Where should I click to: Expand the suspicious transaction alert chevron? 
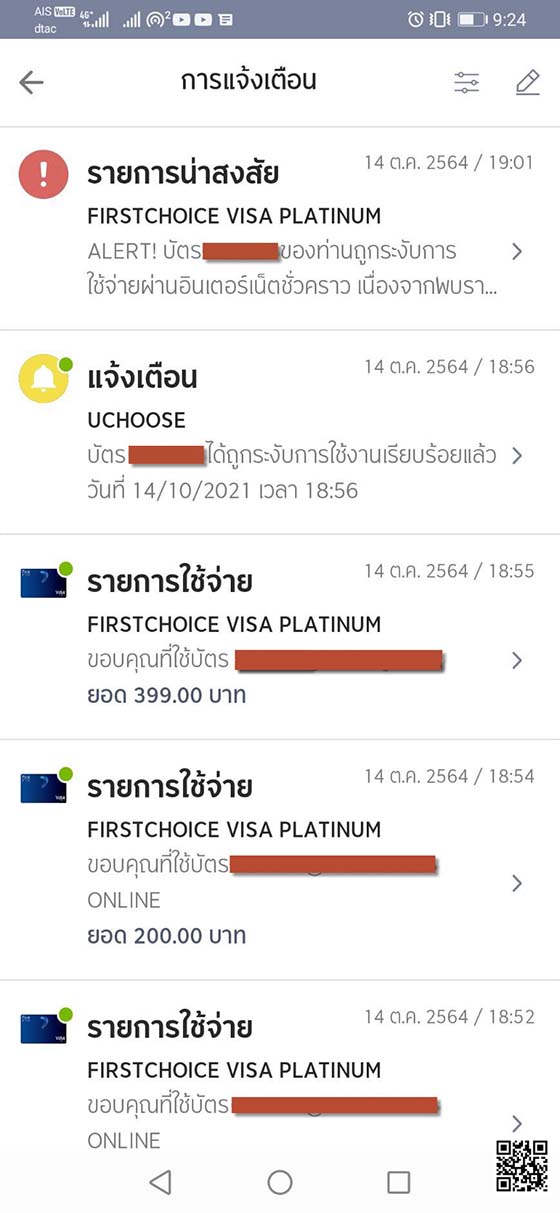pyautogui.click(x=517, y=251)
